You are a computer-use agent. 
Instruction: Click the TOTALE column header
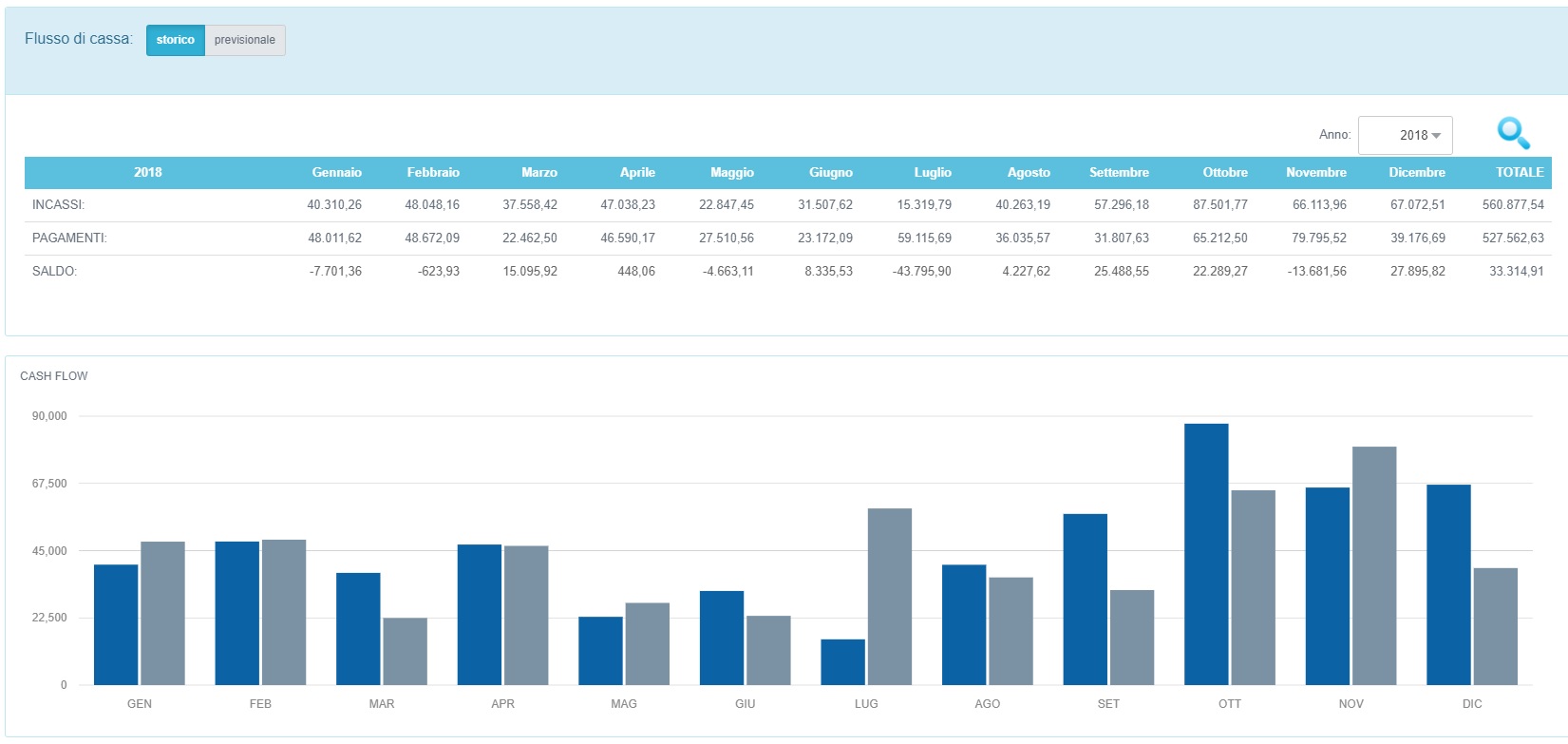[1519, 172]
